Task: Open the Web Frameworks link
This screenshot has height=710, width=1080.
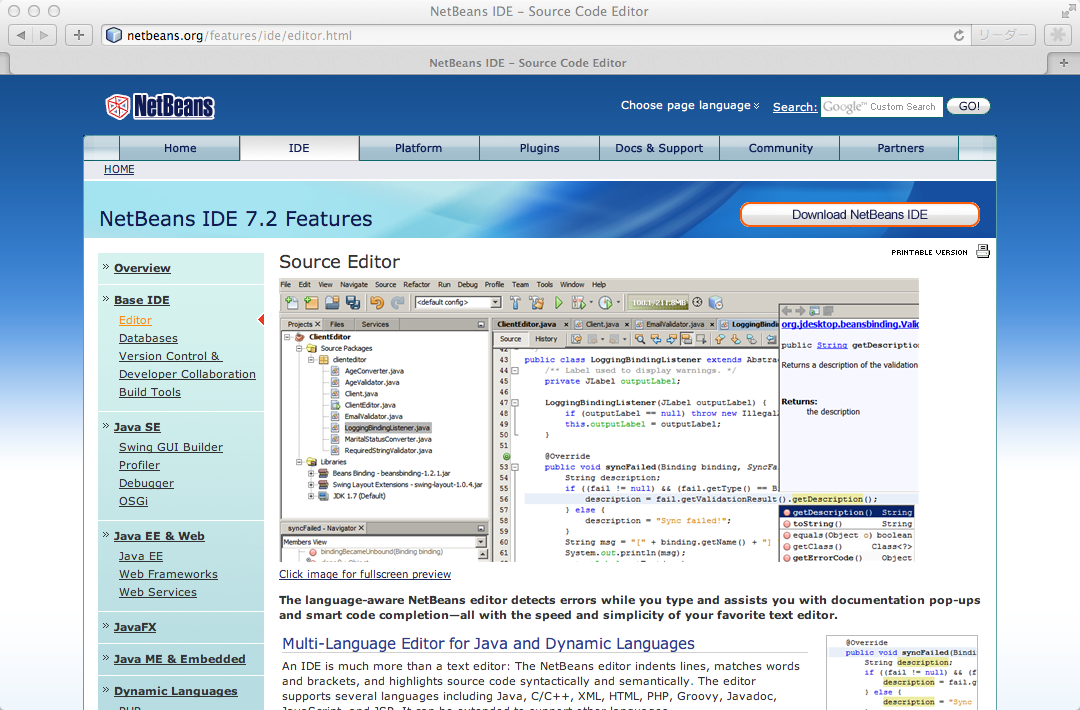Action: coord(168,574)
